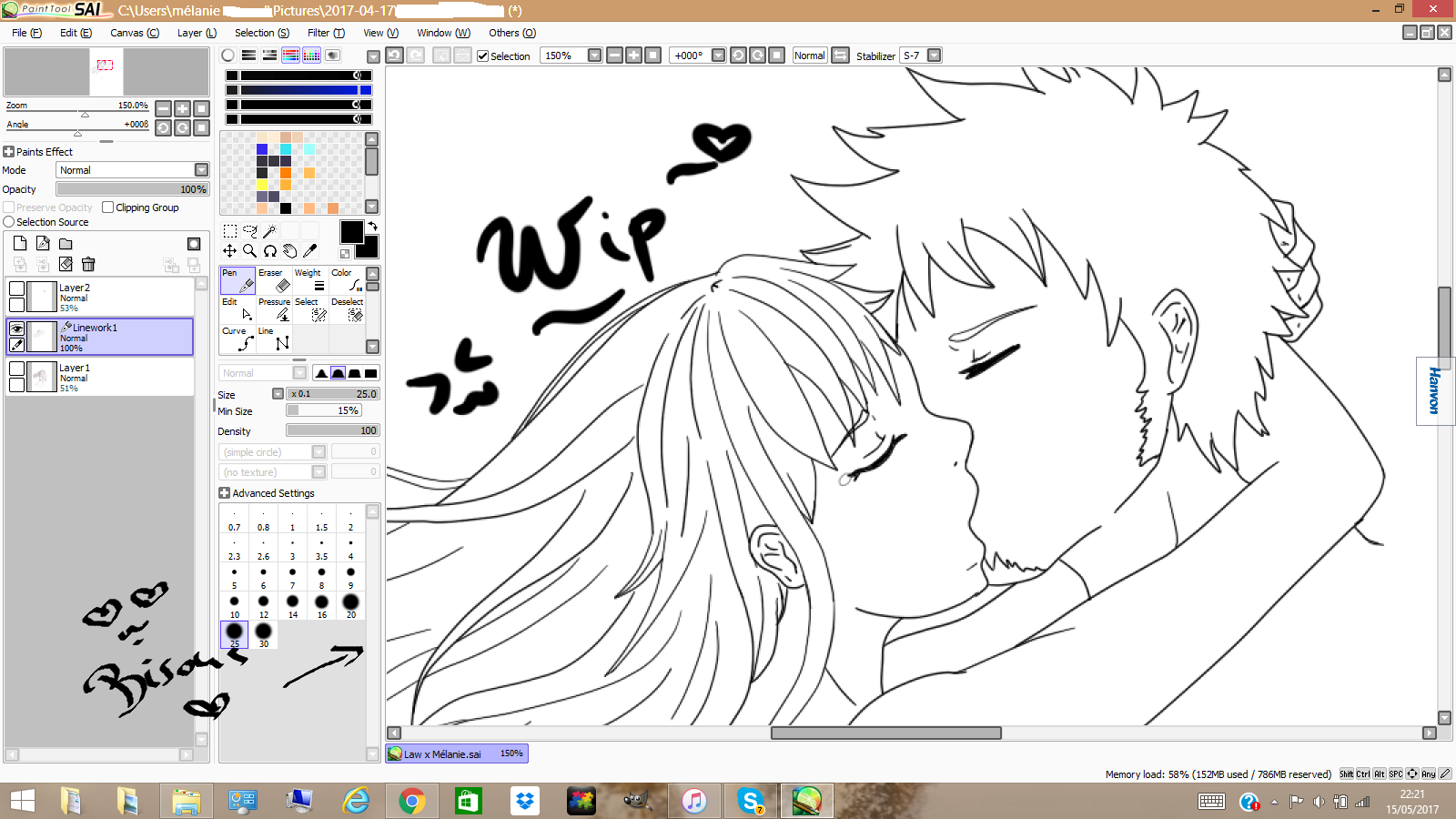
Task: Click the foreground black color swatch
Action: coord(351,231)
